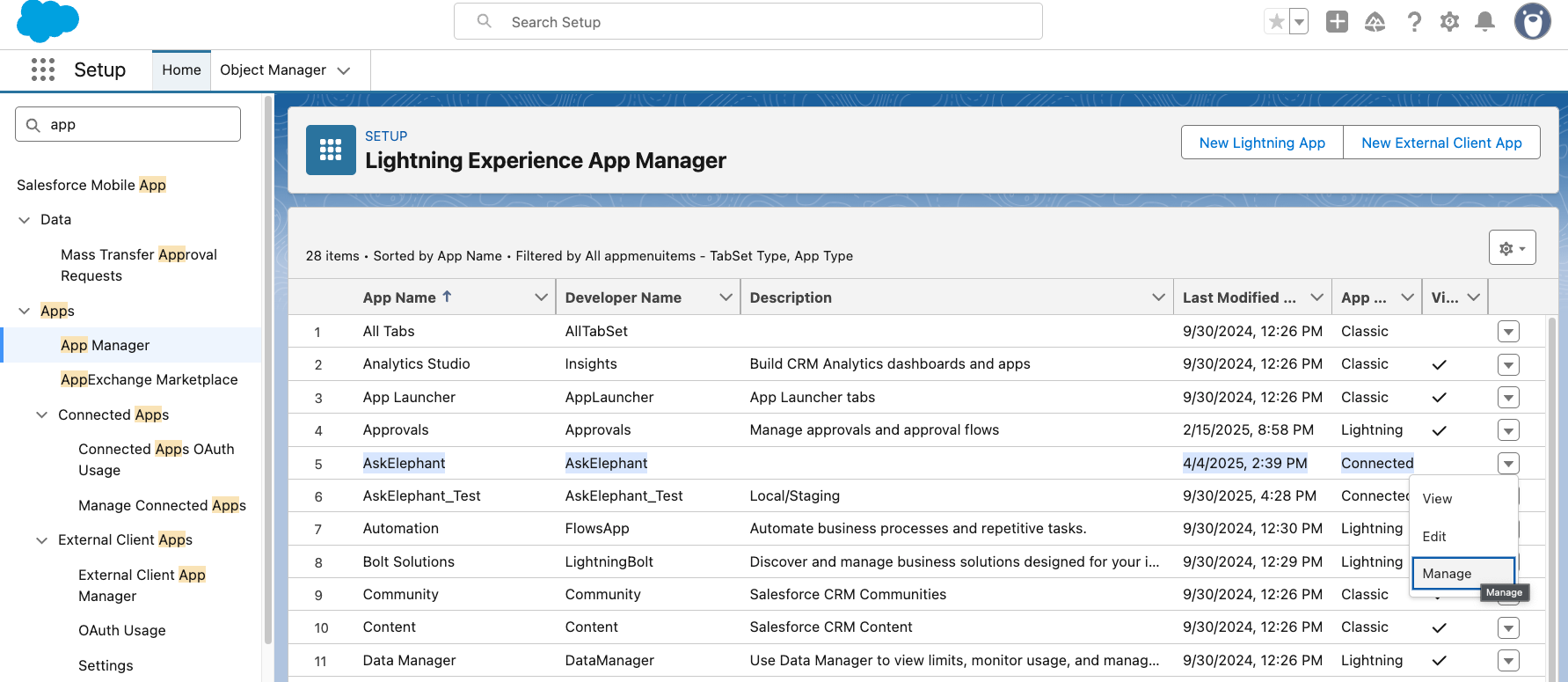Open the notifications bell icon
This screenshot has height=682, width=1568.
coord(1484,22)
